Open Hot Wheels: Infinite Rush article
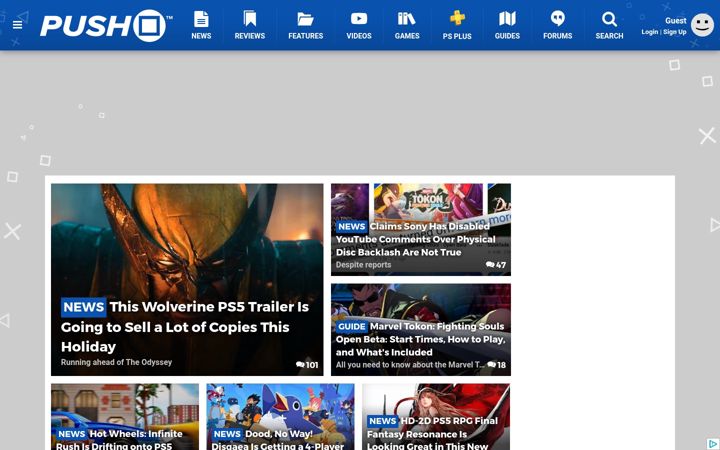 click(119, 439)
